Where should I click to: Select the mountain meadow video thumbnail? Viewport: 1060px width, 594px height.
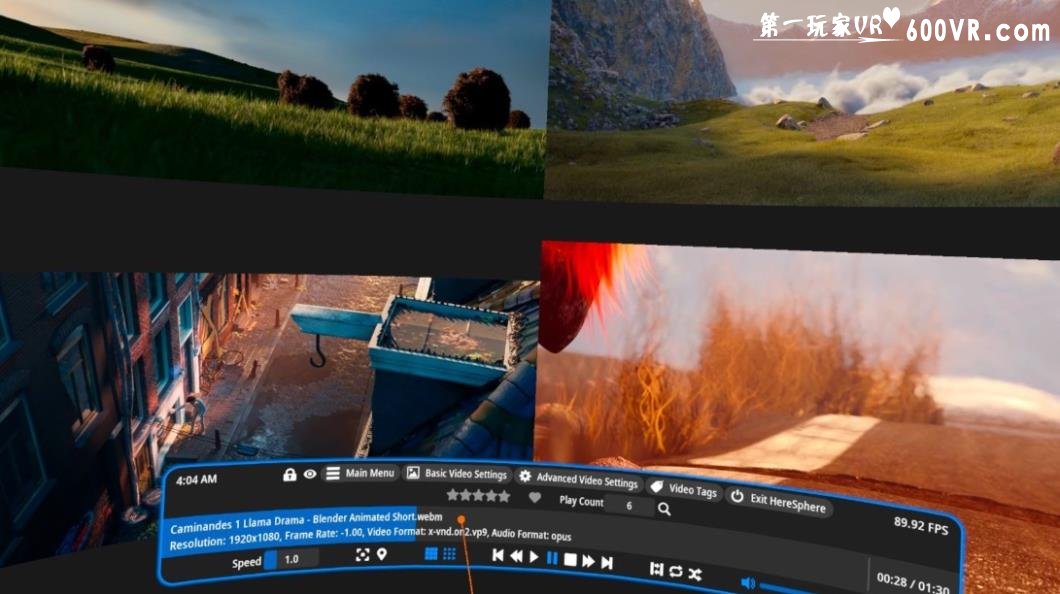803,101
